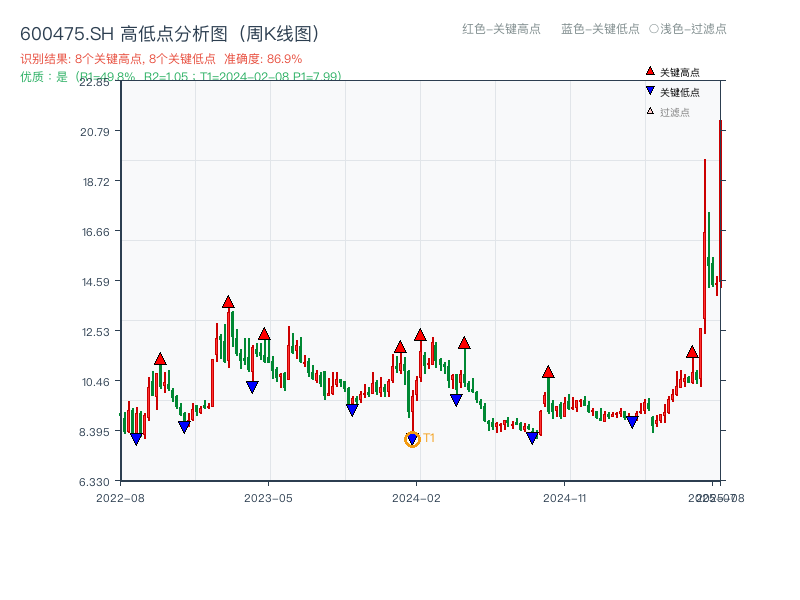Image resolution: width=800 pixels, height=600 pixels.
Task: Click the red high-point triangle near 2023-05
Action: pyautogui.click(x=263, y=334)
